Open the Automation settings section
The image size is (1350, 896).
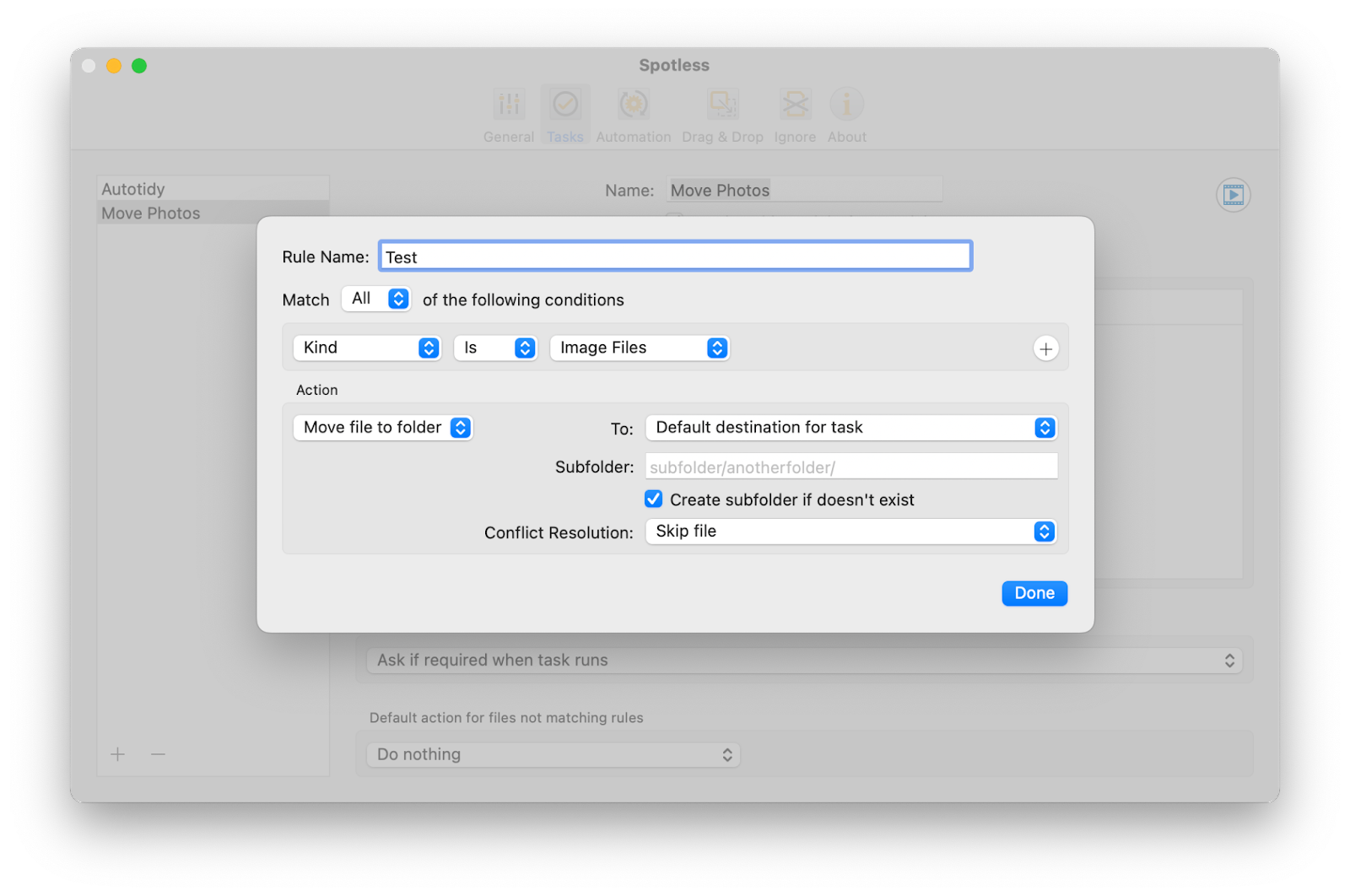tap(633, 112)
